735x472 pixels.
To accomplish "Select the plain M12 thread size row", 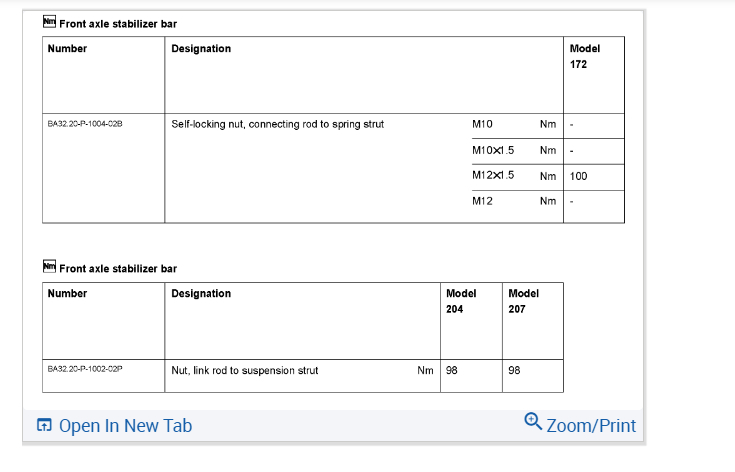I will click(483, 201).
